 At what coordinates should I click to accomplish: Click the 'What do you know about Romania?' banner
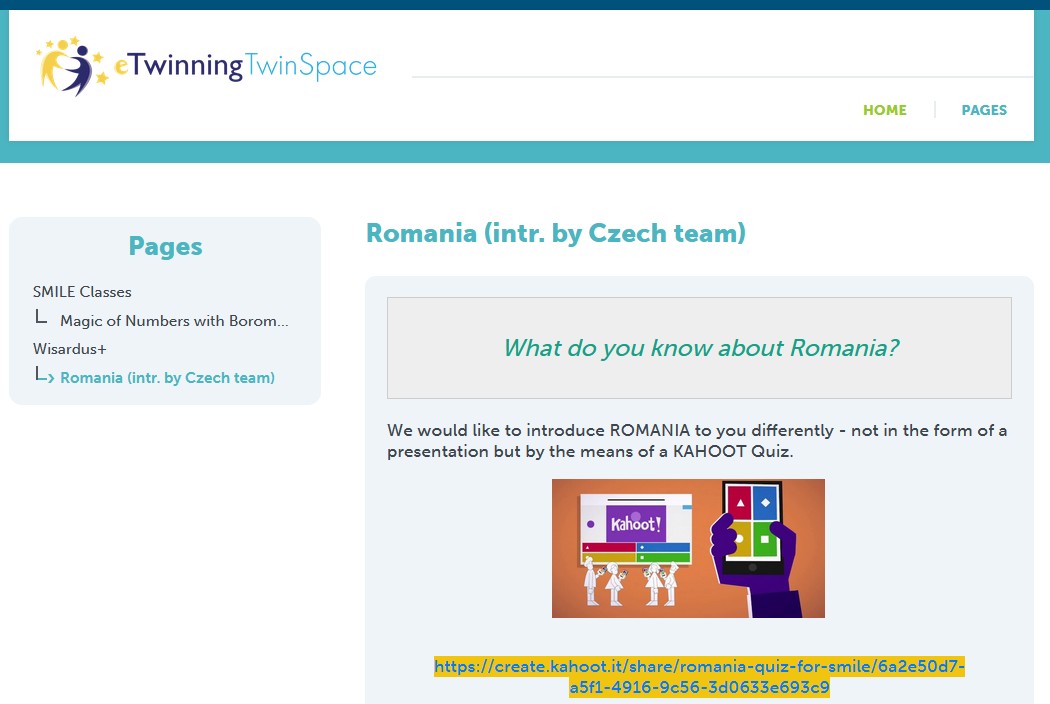699,348
